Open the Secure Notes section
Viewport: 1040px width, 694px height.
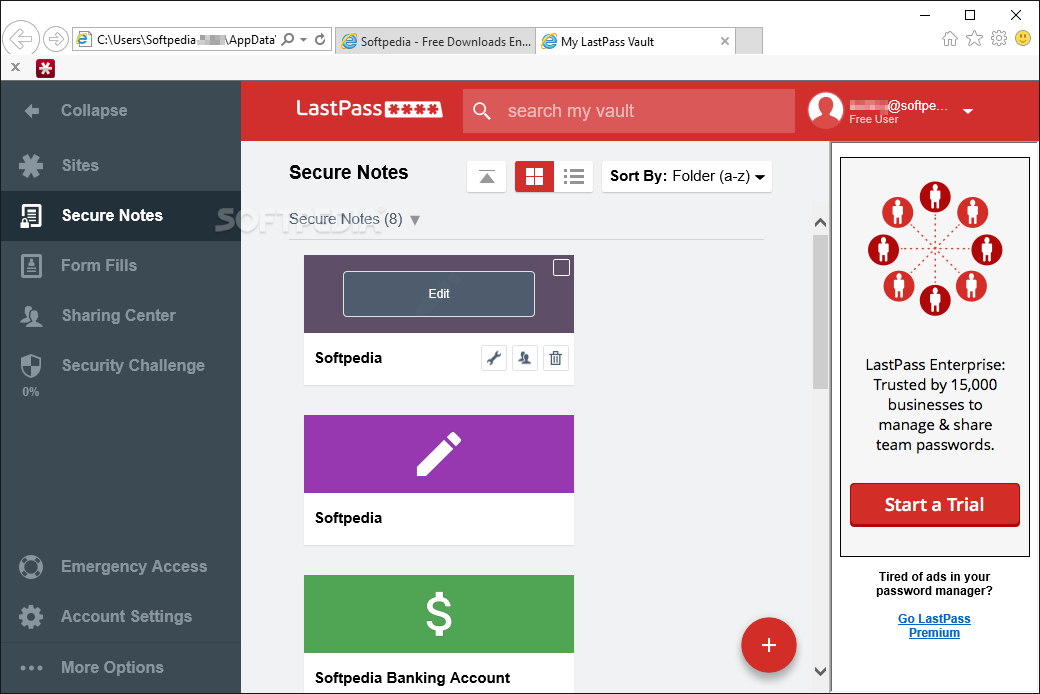pos(120,216)
